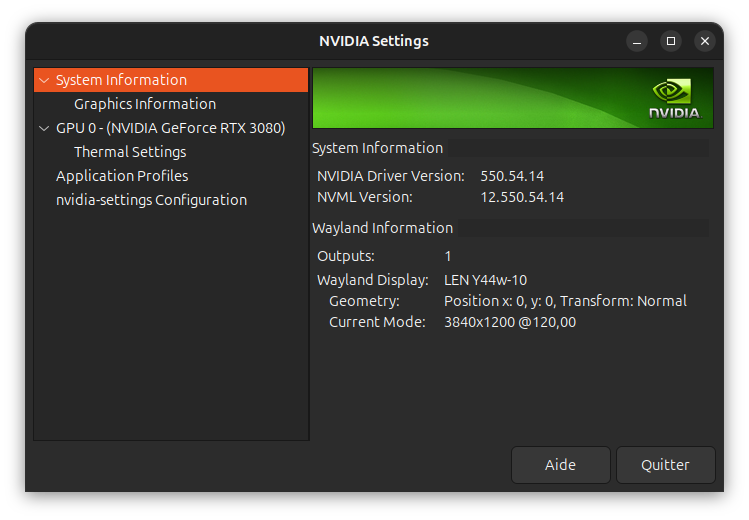Maximize the NVIDIA Settings window
749x520 pixels.
tap(671, 41)
